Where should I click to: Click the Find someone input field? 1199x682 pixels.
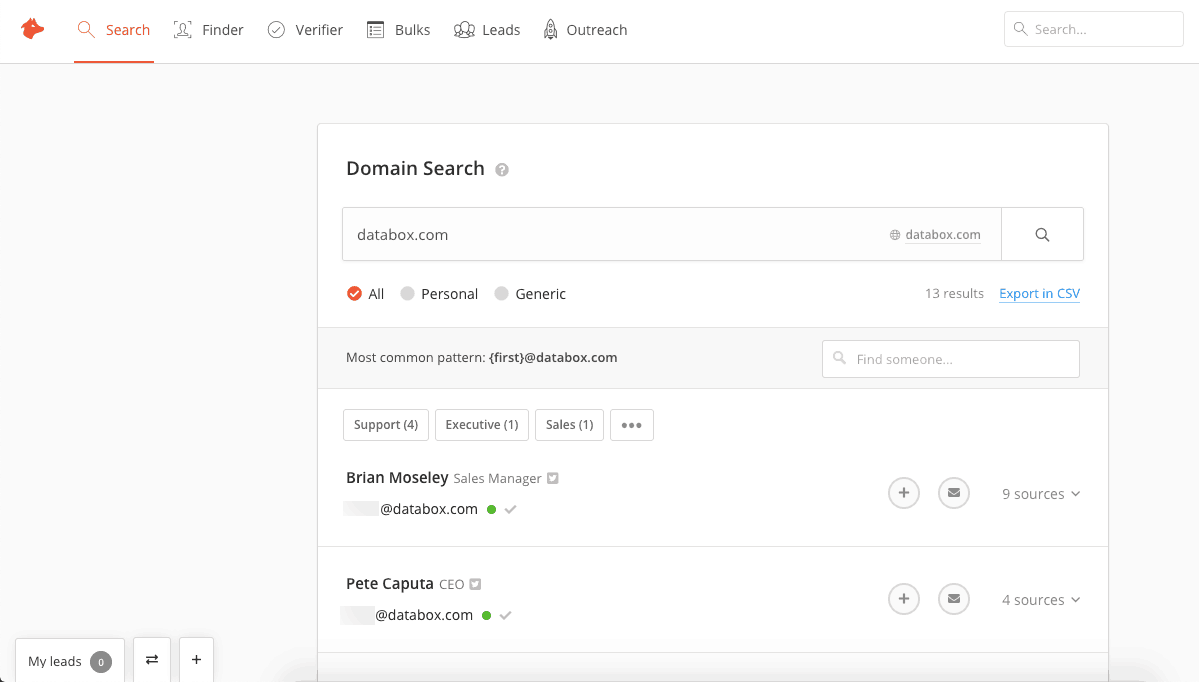coord(950,359)
